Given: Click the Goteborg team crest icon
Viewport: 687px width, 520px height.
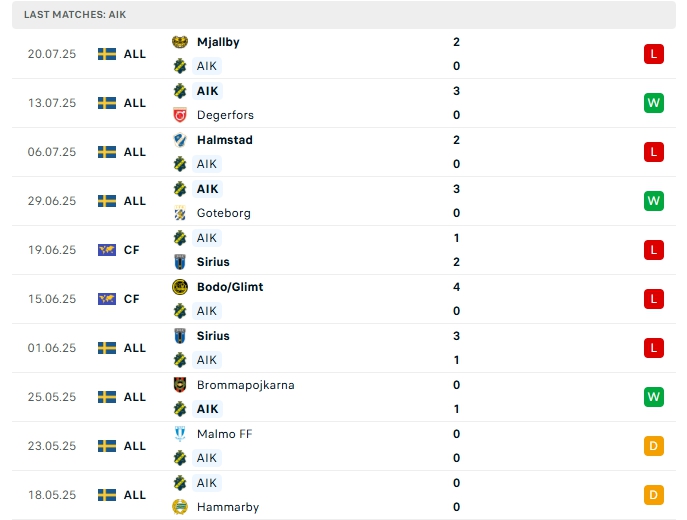Looking at the screenshot, I should [180, 213].
